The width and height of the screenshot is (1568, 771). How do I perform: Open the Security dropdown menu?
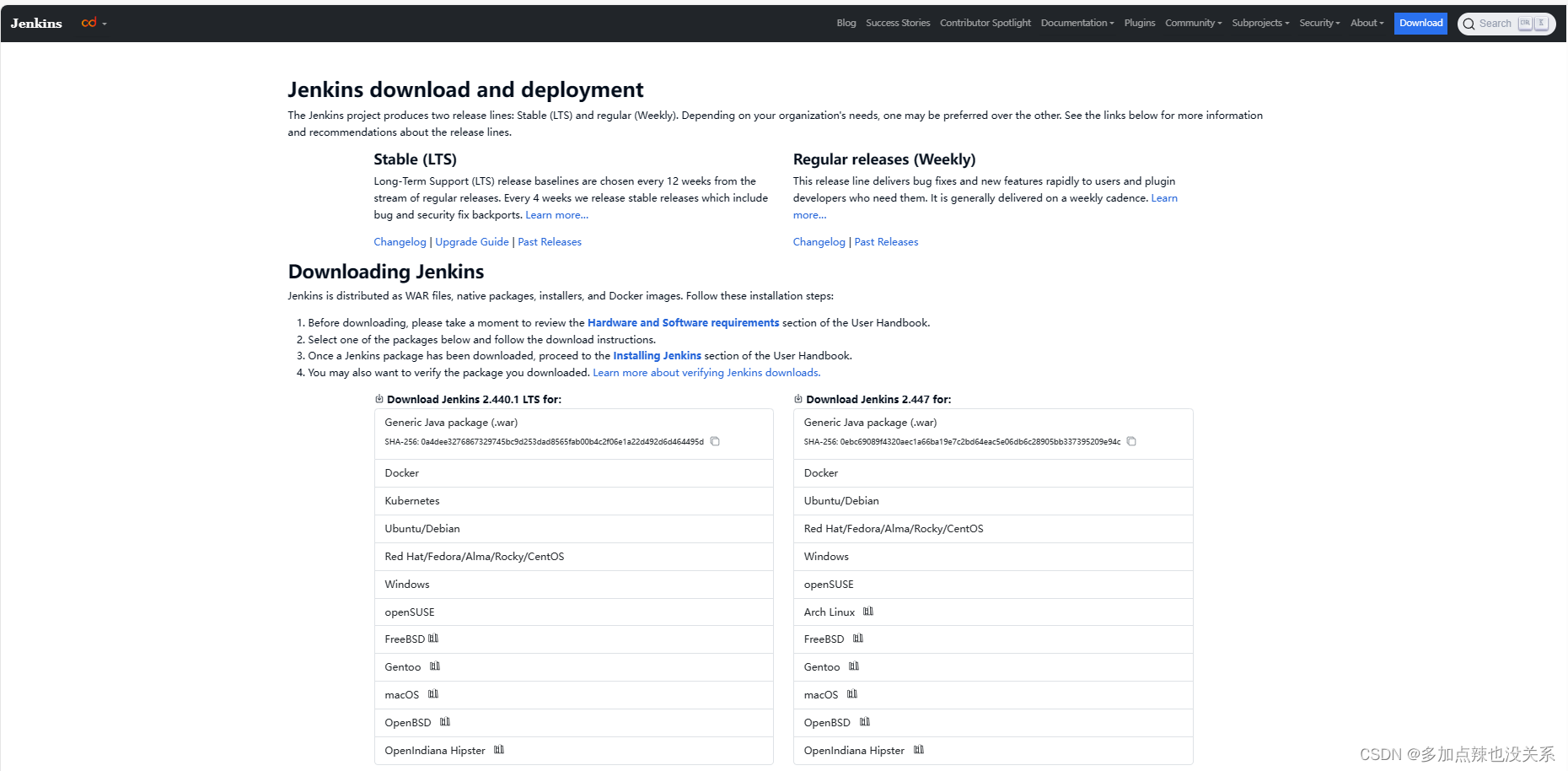coord(1318,24)
